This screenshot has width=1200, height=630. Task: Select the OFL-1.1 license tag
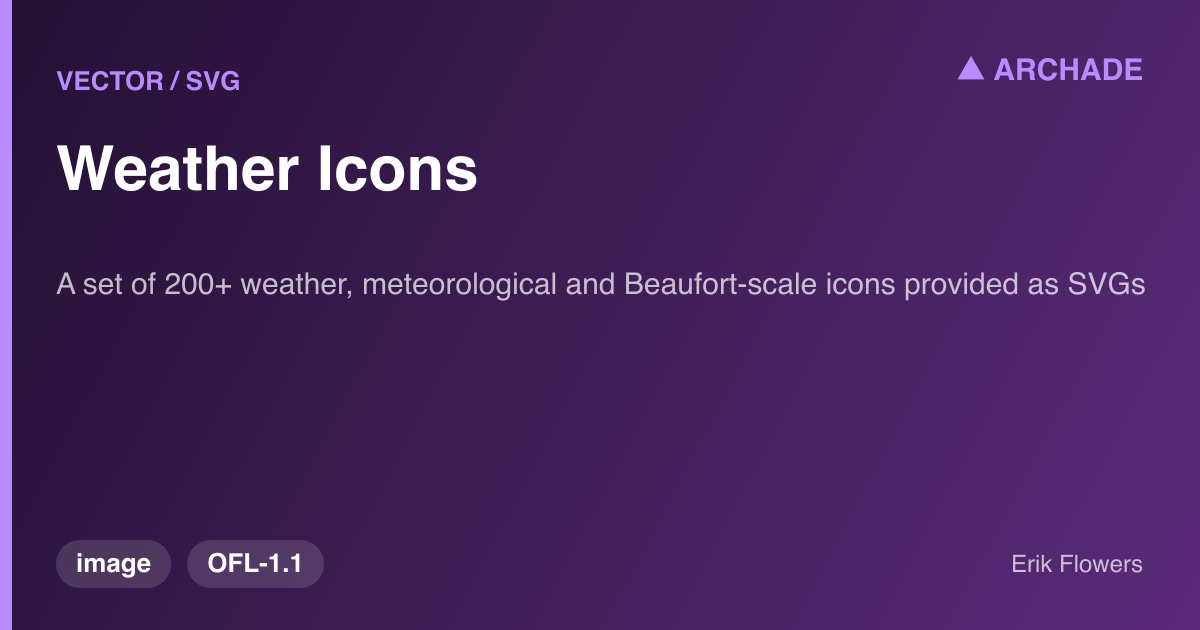255,564
